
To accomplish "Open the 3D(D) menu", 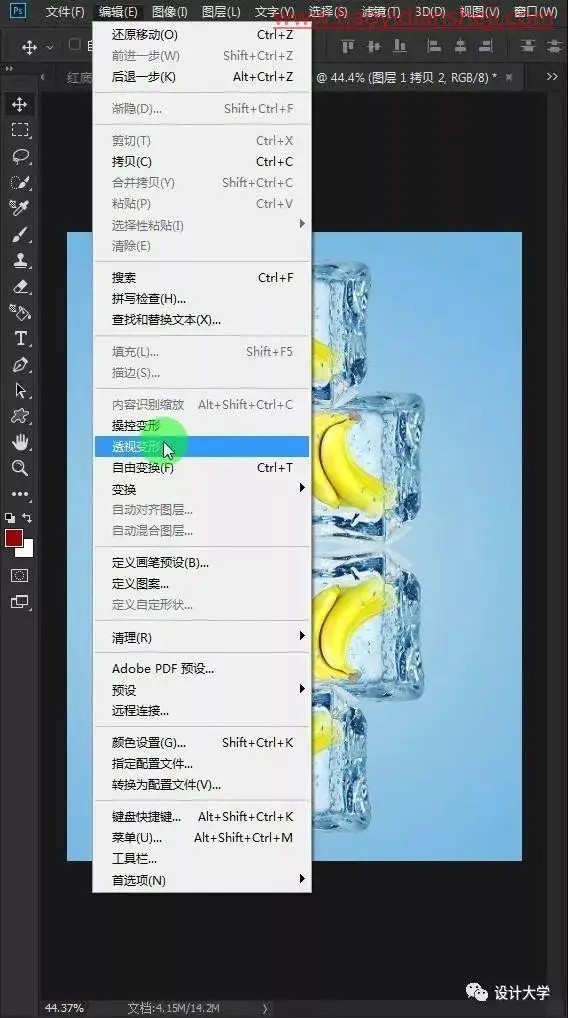I will (430, 12).
